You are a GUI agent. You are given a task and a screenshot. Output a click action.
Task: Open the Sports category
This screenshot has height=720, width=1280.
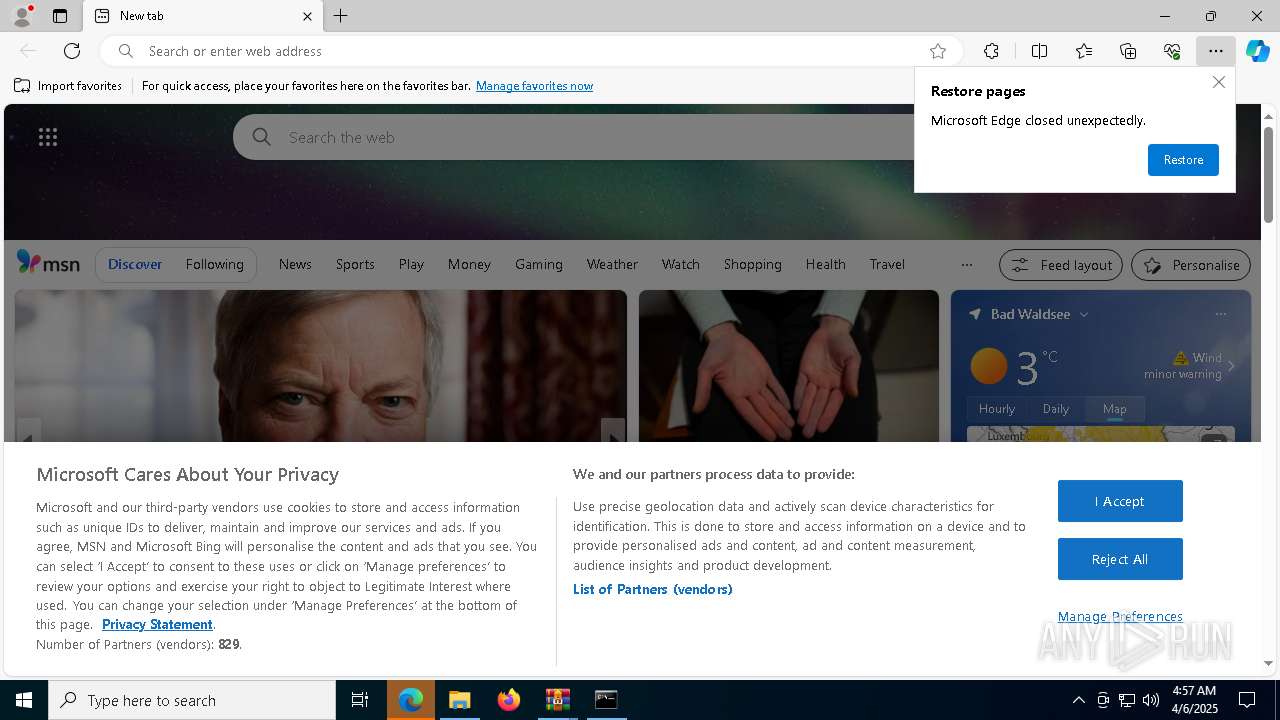coord(355,264)
